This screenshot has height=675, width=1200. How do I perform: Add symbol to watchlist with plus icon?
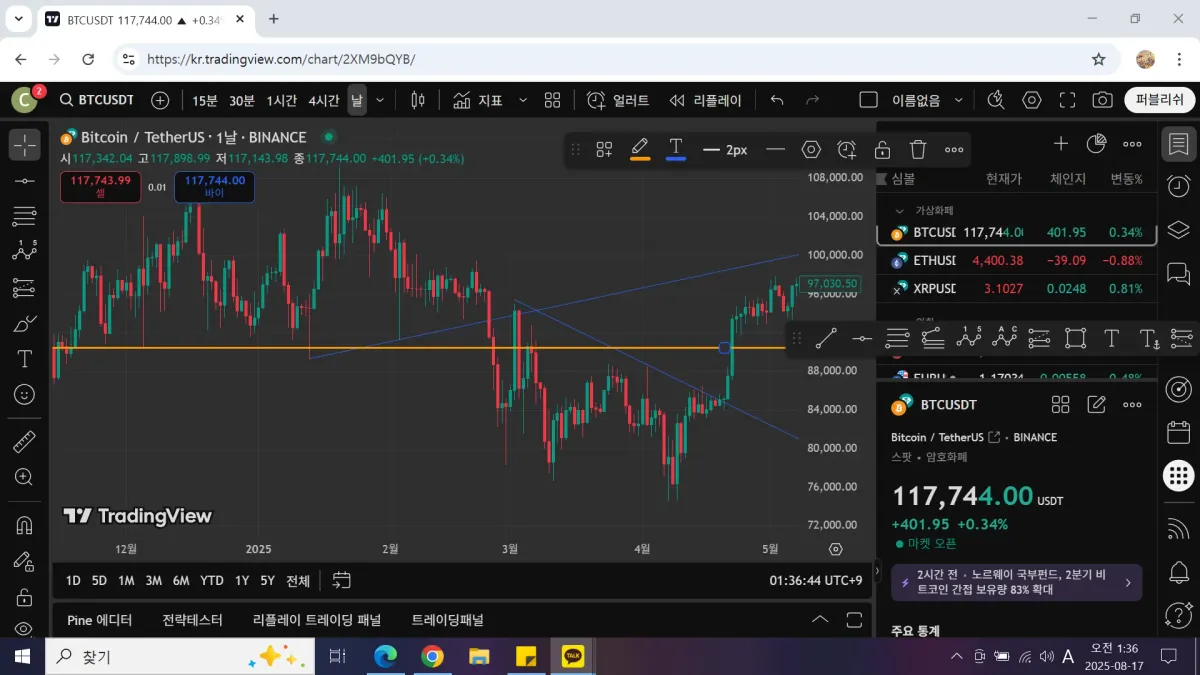(1061, 144)
